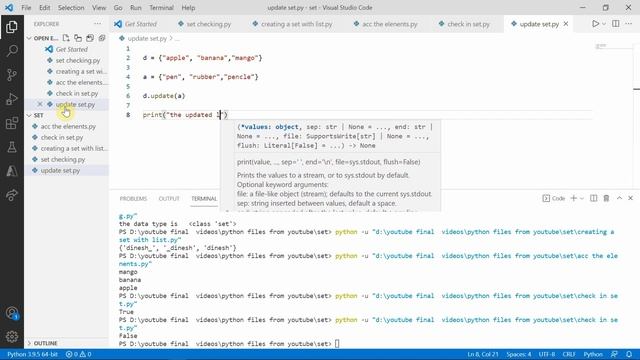Click the Save All editors icon

pyautogui.click(x=90, y=38)
